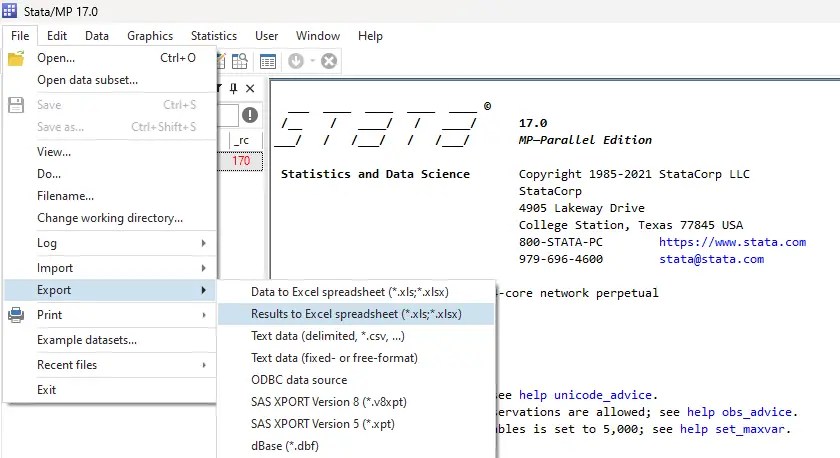Screen dimensions: 840x458
Task: Open the Graphics menu
Action: 150,36
